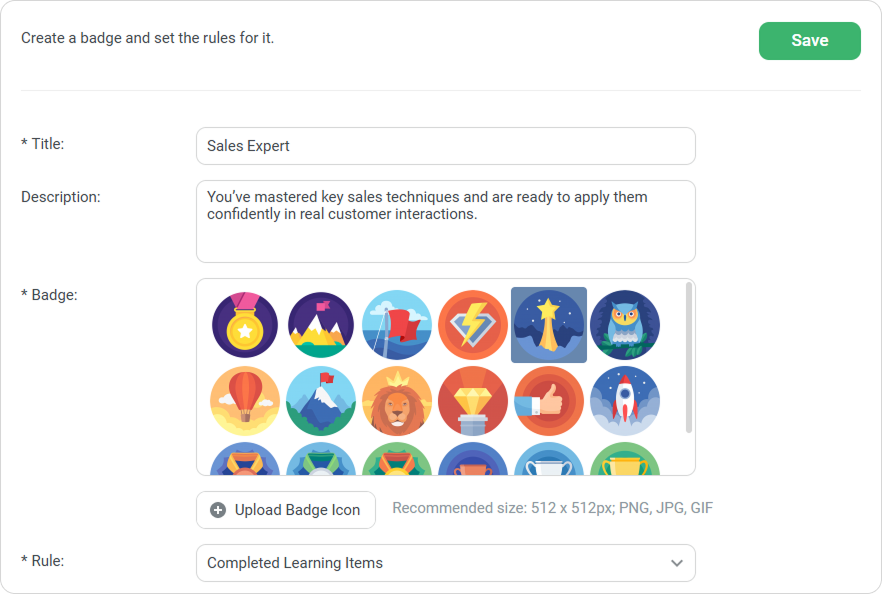Select the snowy mountain summit flag badge
Viewport: 882px width, 594px height.
tap(321, 401)
